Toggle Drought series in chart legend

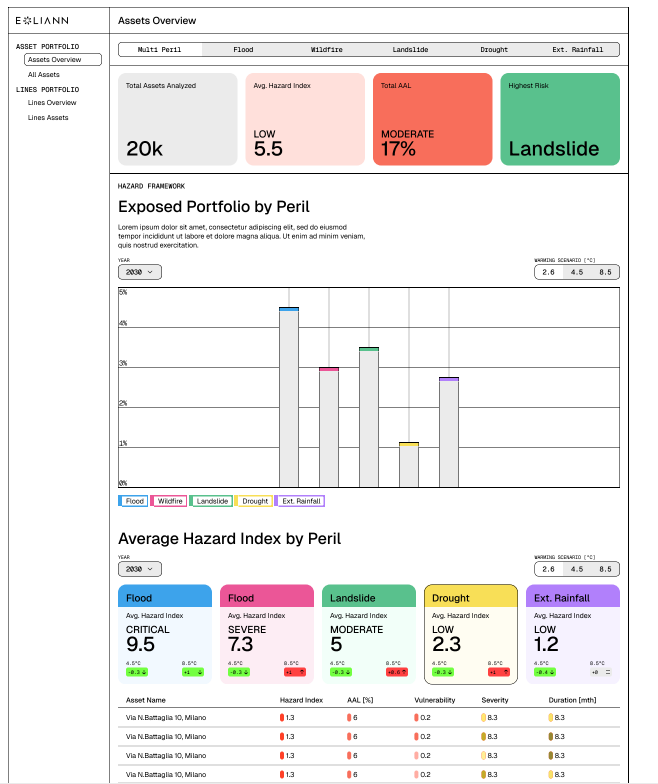coord(254,501)
